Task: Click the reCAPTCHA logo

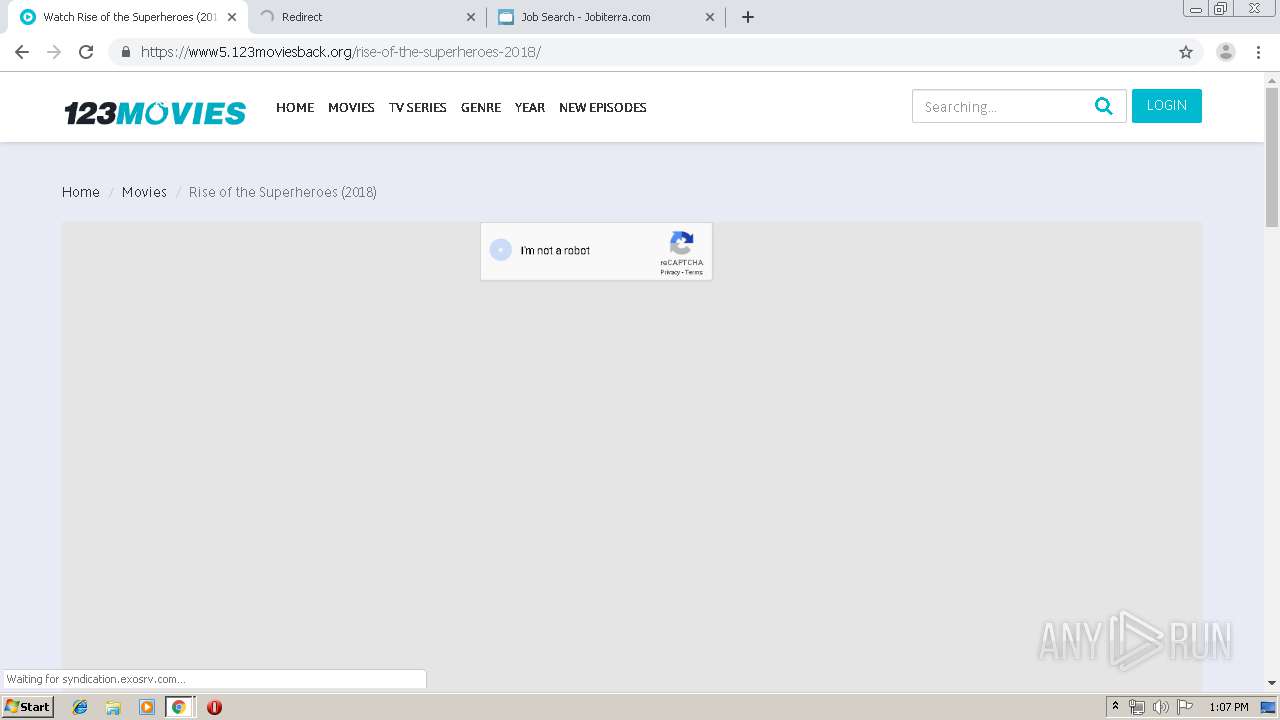Action: pyautogui.click(x=682, y=243)
